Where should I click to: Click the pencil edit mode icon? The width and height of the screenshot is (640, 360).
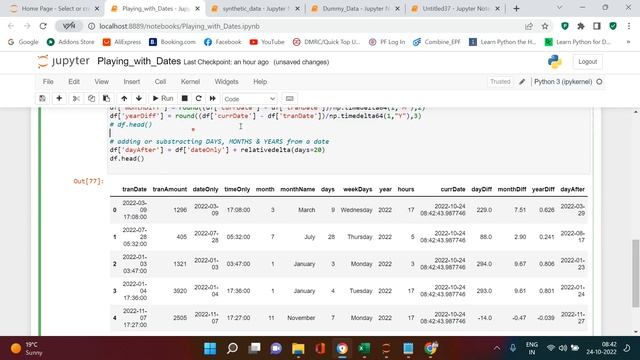coord(522,82)
